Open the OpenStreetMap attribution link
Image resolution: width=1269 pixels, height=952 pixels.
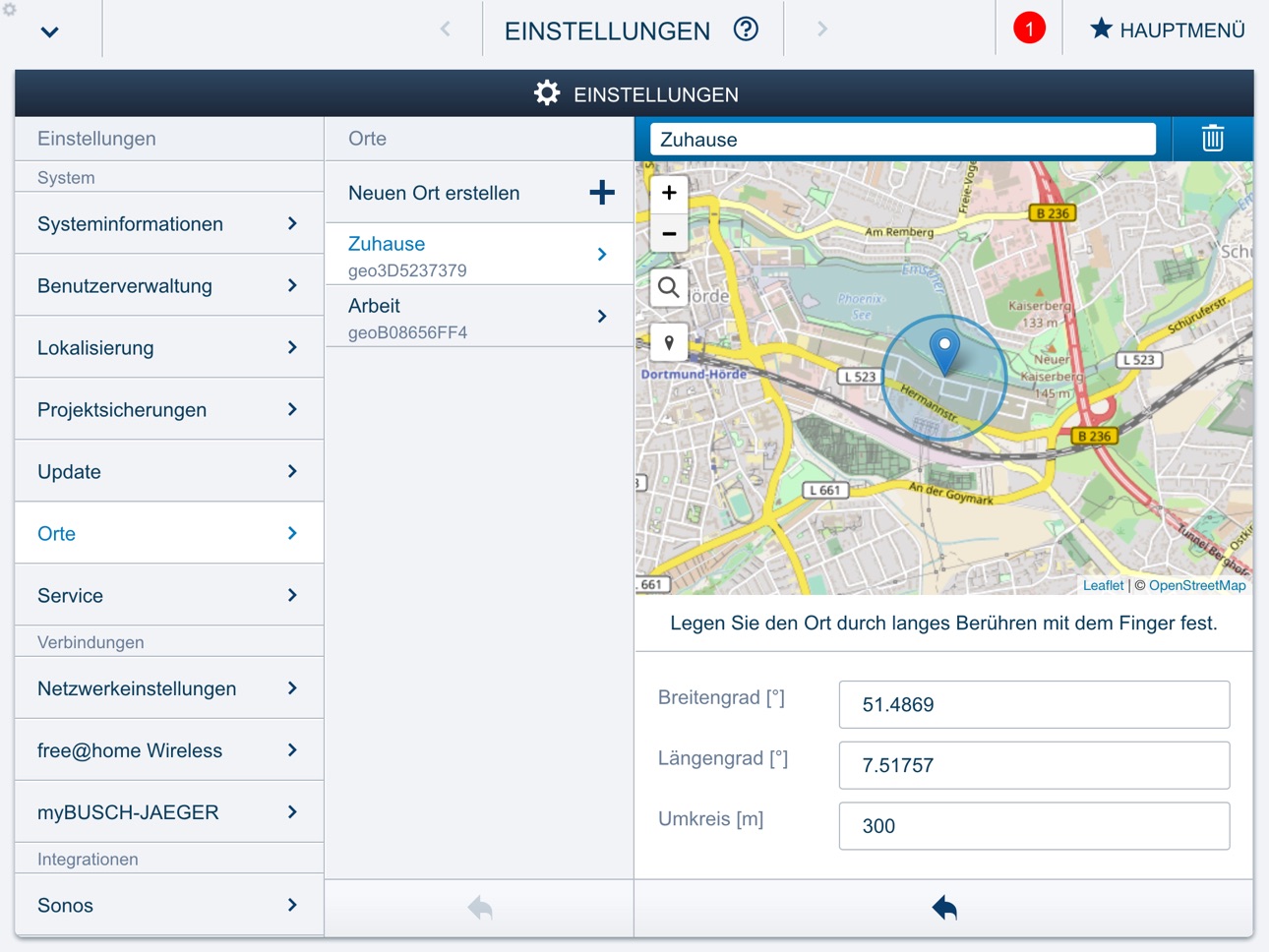point(1197,585)
